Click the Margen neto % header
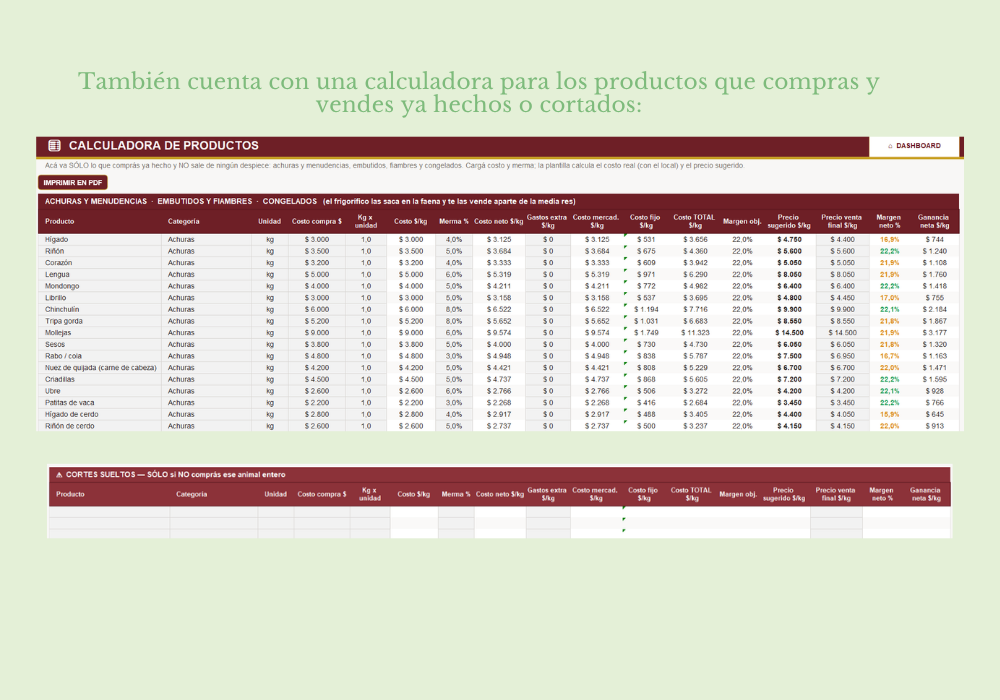The width and height of the screenshot is (1000, 700). coord(888,221)
